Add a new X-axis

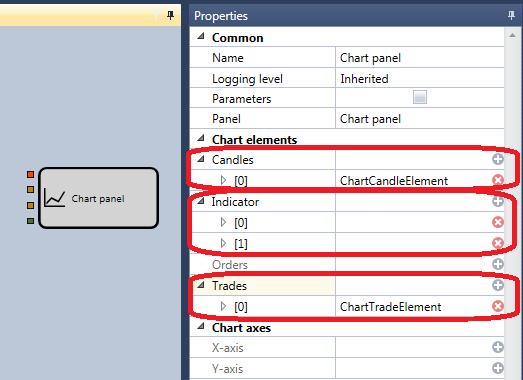click(x=498, y=347)
